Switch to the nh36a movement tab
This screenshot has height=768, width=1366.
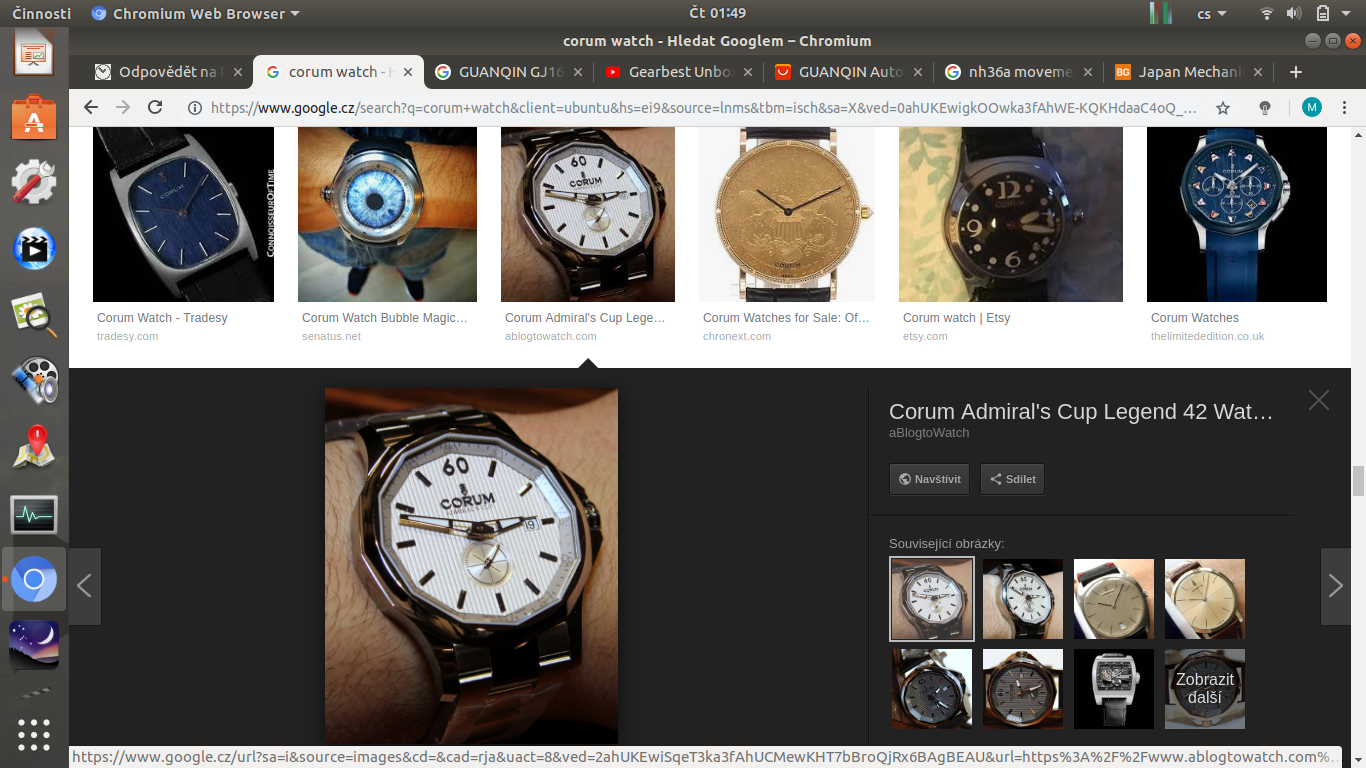[1018, 72]
